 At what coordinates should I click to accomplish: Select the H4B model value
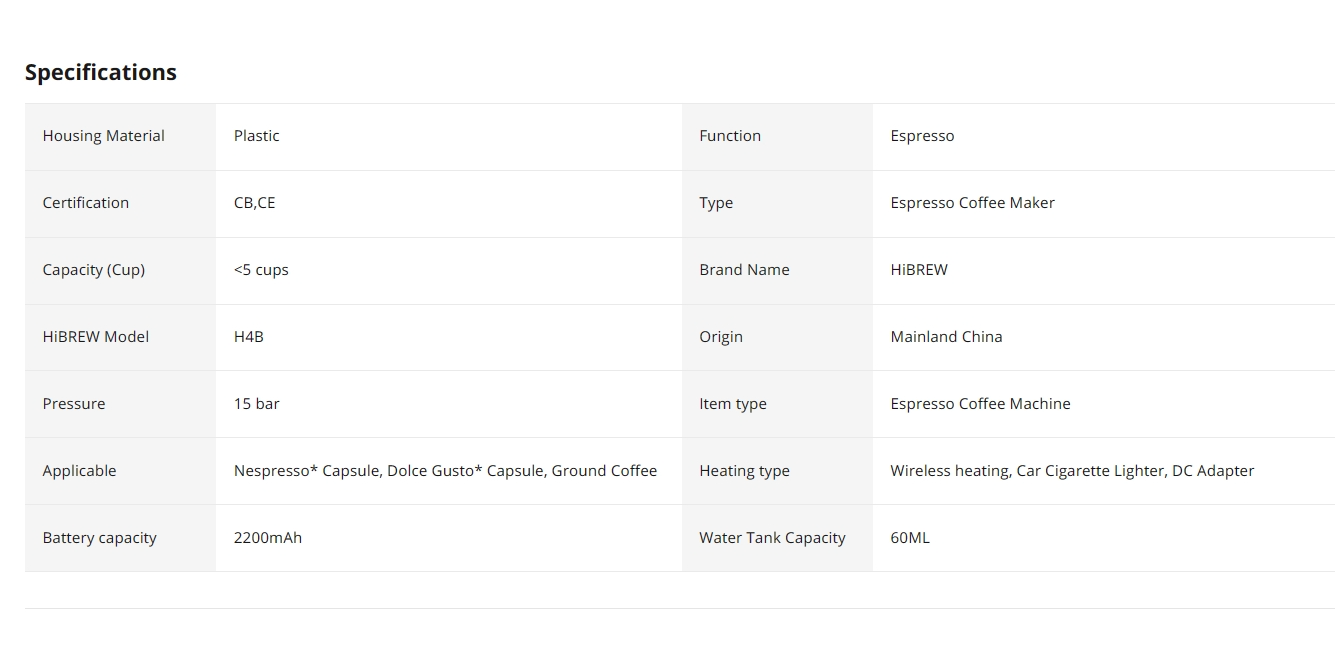tap(249, 337)
